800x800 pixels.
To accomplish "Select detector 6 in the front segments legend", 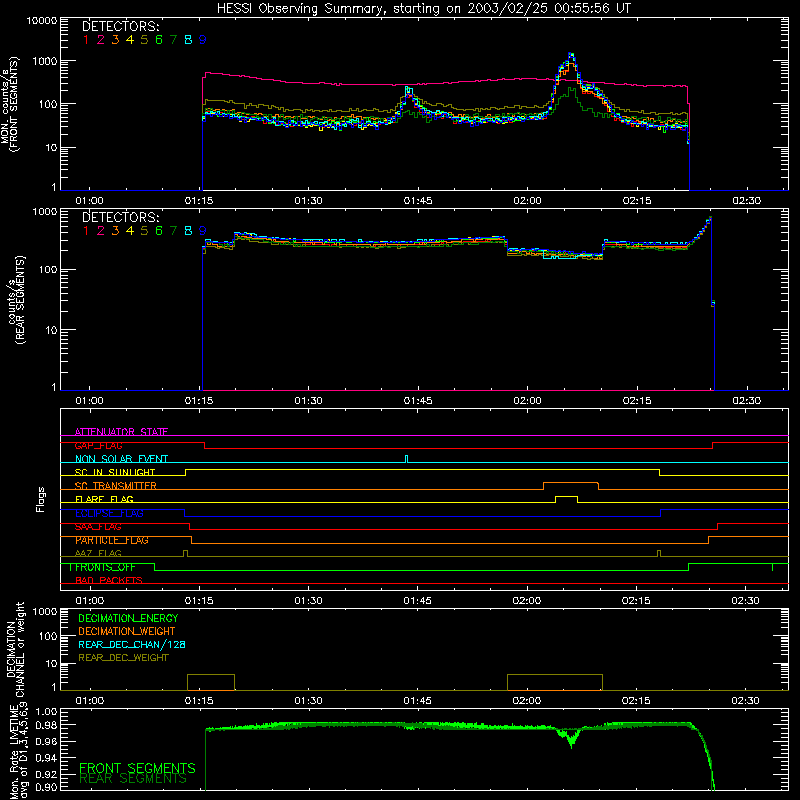I will point(159,40).
